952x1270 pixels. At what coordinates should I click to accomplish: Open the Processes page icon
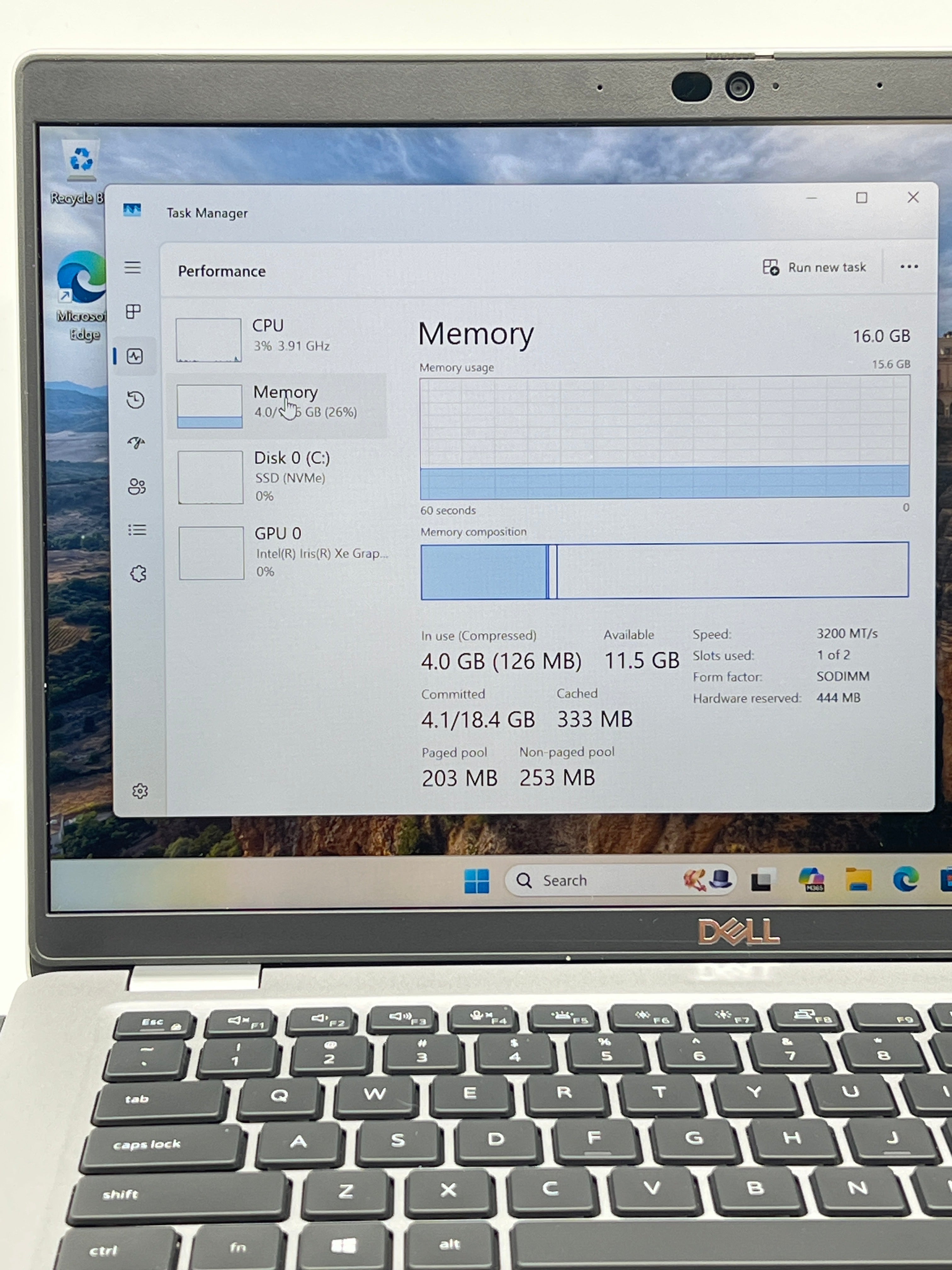tap(133, 312)
